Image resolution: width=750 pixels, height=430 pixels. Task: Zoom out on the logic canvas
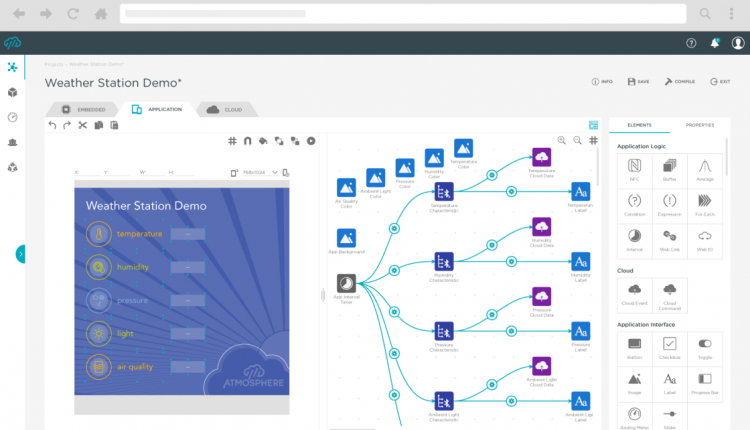(578, 140)
